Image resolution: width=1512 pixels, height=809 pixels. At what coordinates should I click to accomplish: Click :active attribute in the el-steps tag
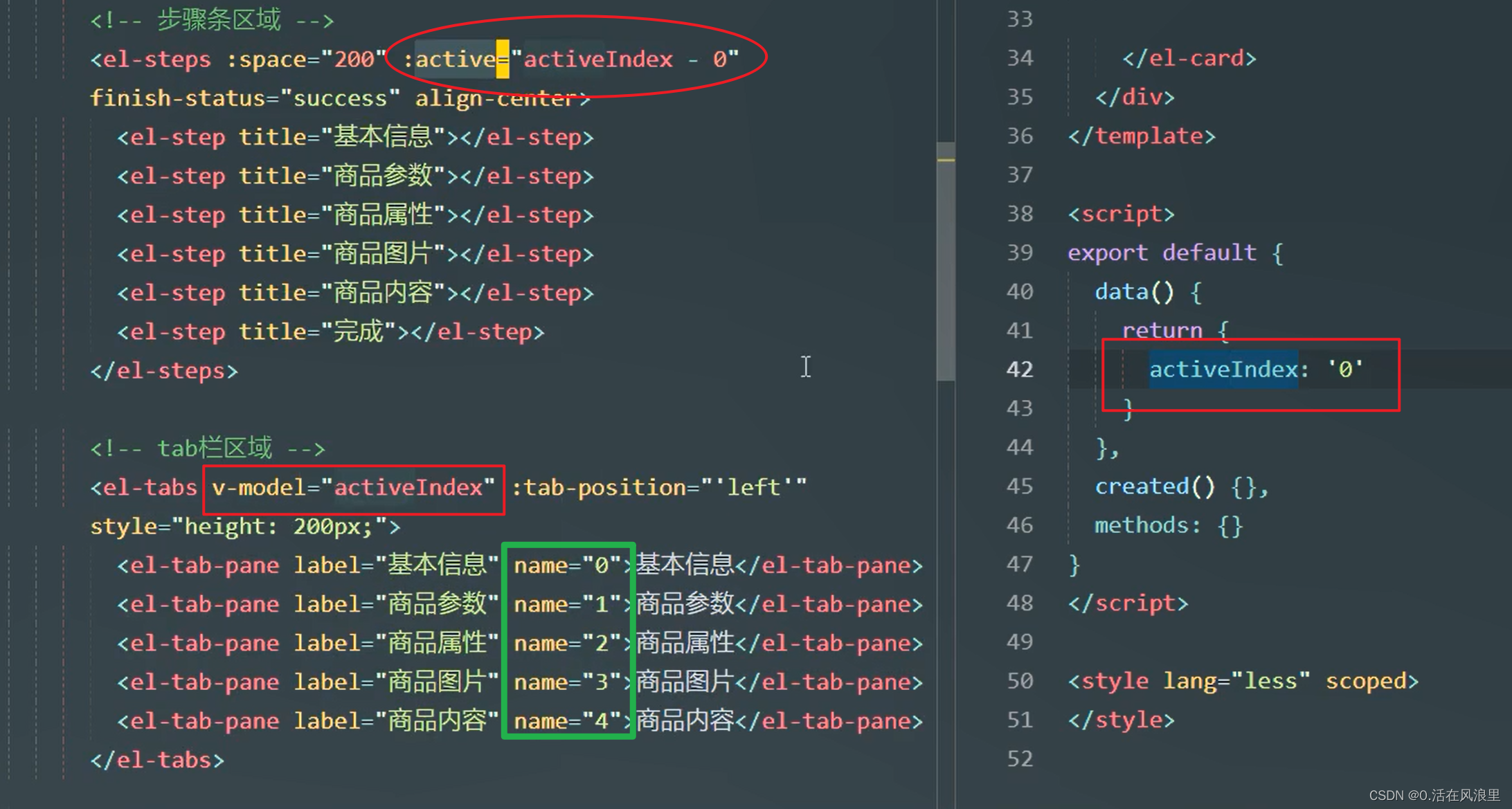coord(571,59)
